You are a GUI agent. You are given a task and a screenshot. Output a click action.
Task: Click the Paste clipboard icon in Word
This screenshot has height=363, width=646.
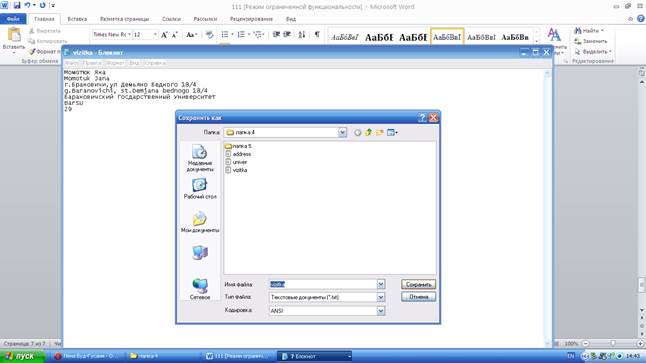[14, 35]
